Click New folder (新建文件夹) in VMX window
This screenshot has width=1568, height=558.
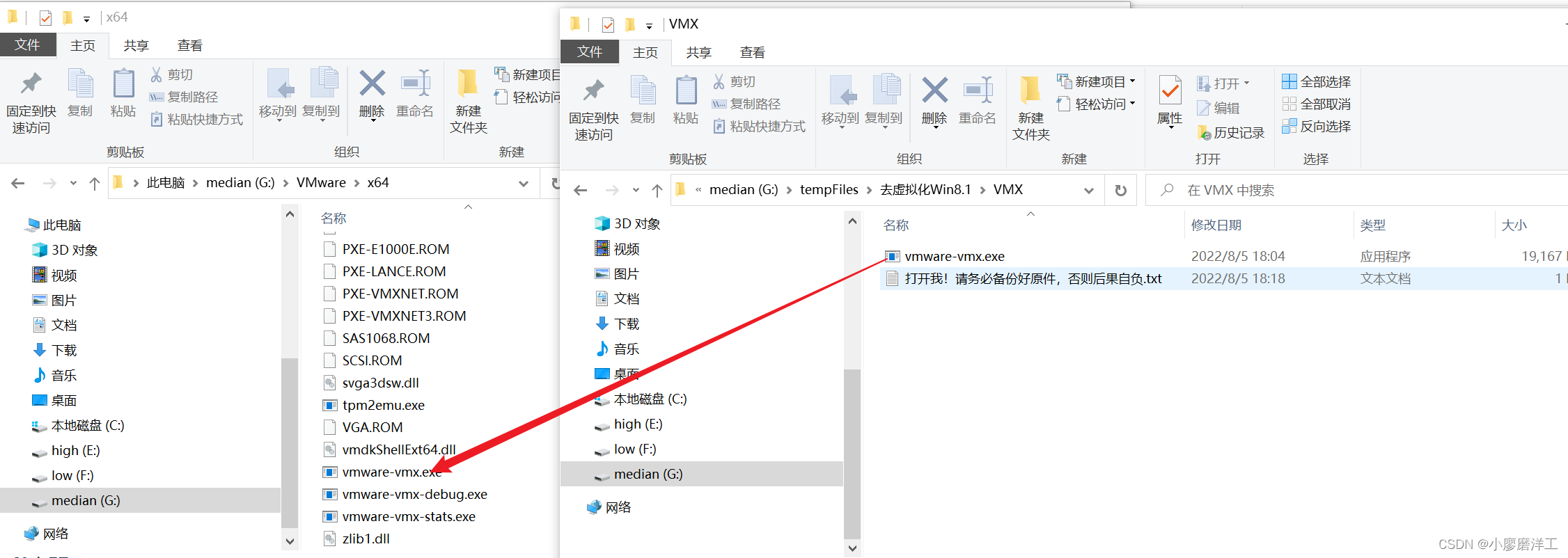tap(1031, 109)
